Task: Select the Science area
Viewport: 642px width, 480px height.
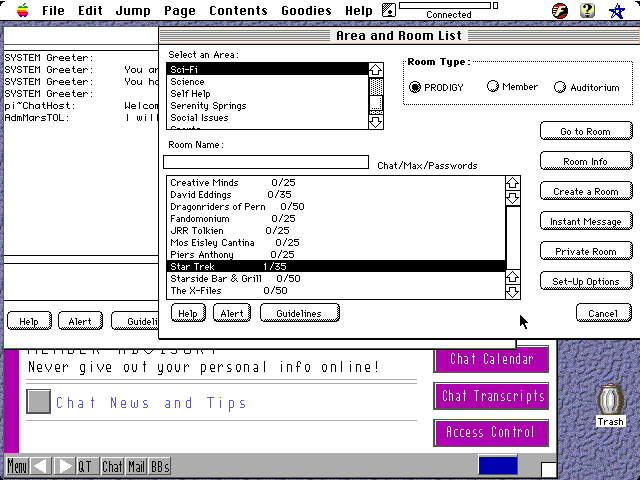Action: pos(268,82)
